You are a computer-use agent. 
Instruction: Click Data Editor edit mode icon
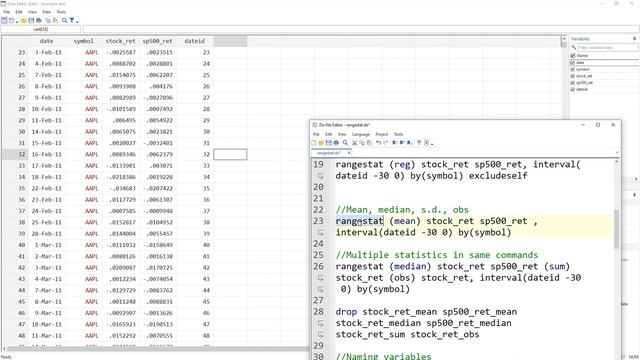(4, 20)
